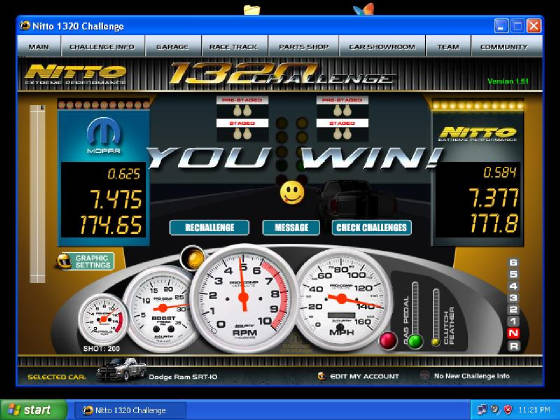Open the TEAM tab
Viewport: 560px width, 420px height.
pyautogui.click(x=448, y=46)
